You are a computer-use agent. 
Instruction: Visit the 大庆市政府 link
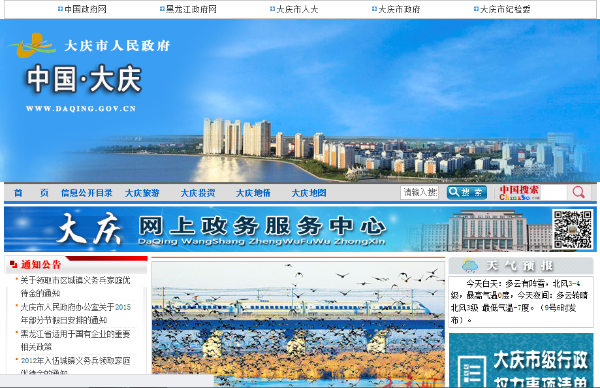pyautogui.click(x=399, y=9)
